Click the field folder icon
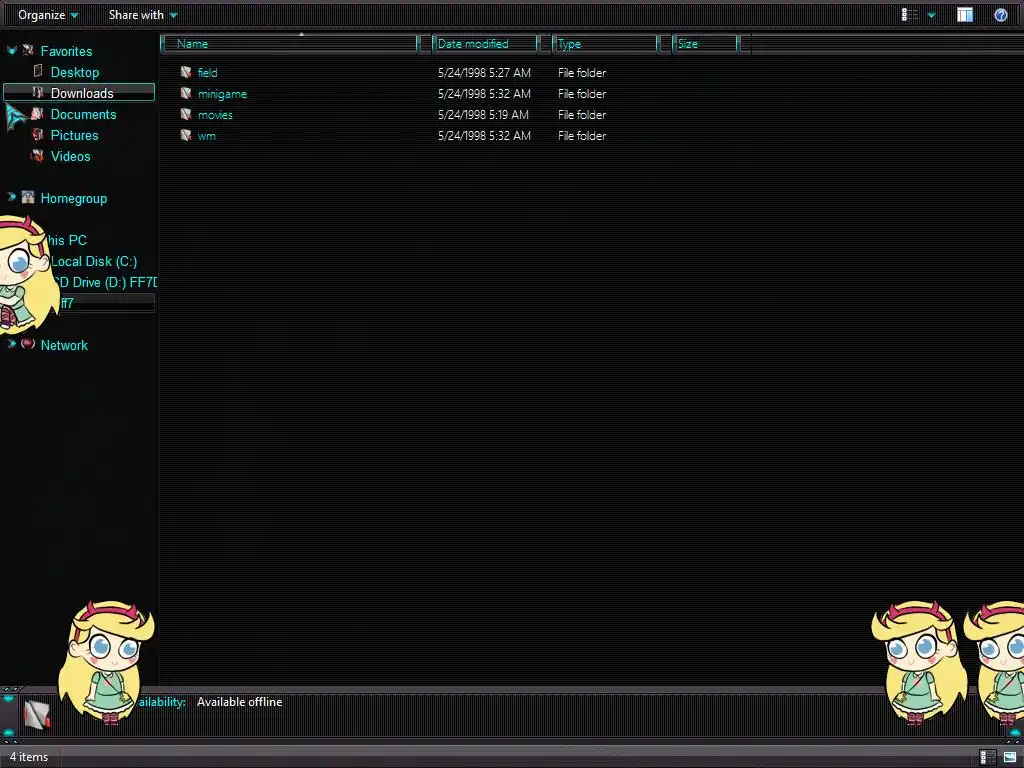Viewport: 1024px width, 768px height. (x=186, y=72)
